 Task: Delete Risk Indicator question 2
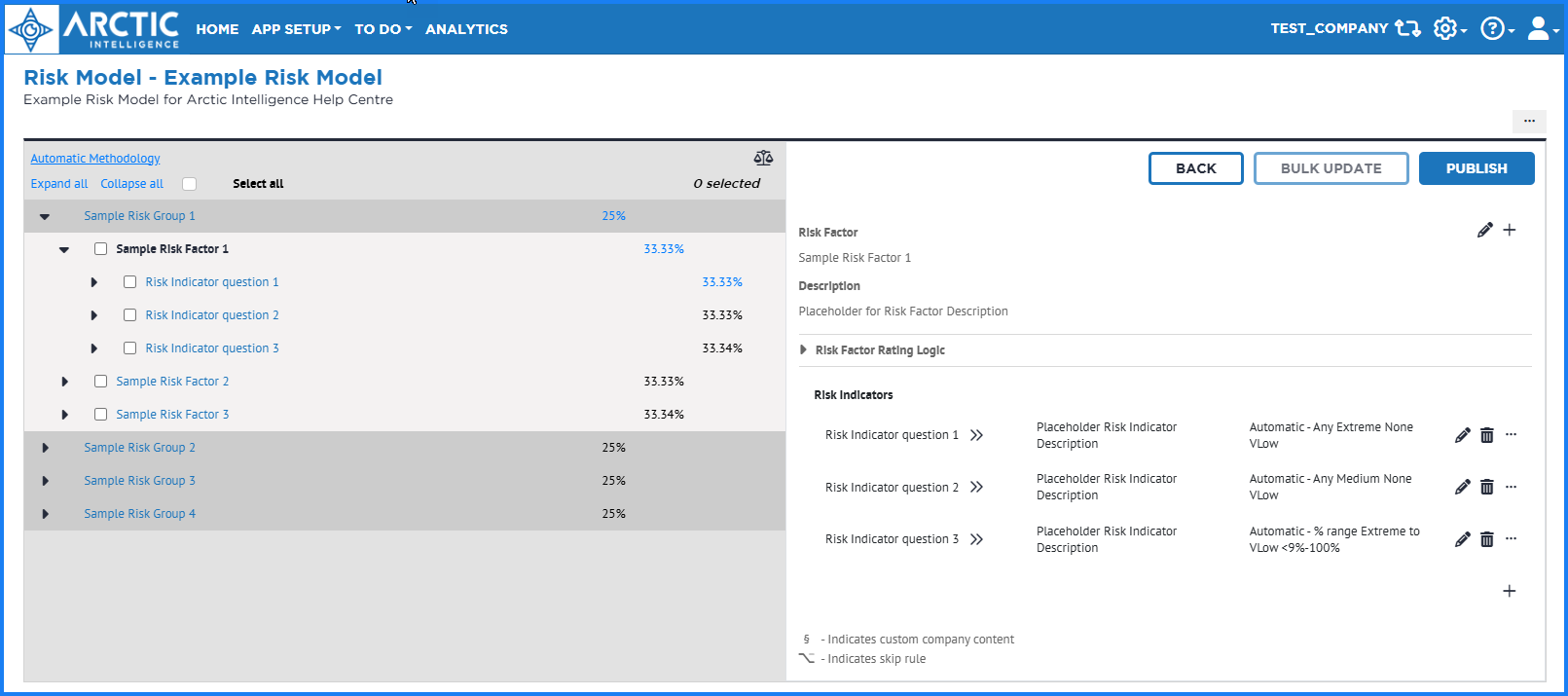[x=1486, y=487]
